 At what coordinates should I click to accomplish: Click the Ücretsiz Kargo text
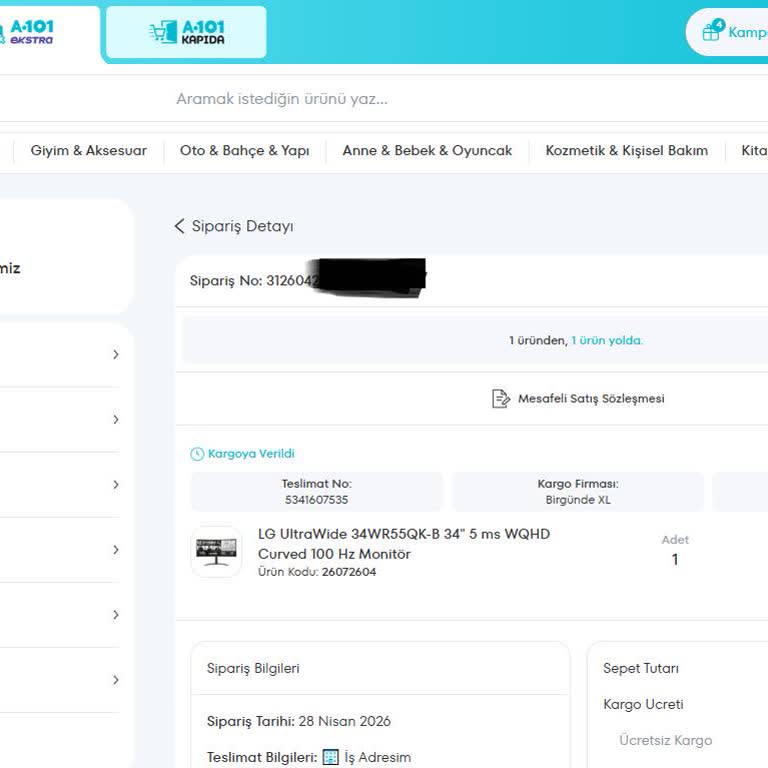tap(666, 740)
